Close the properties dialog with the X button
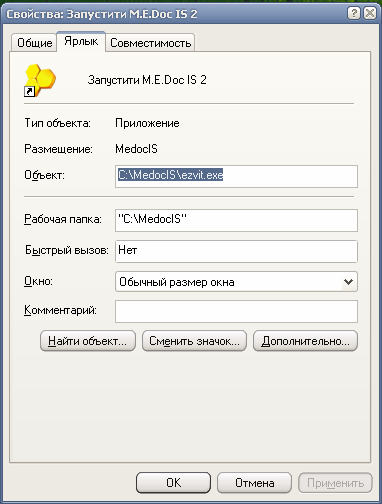The image size is (382, 504). coord(369,13)
